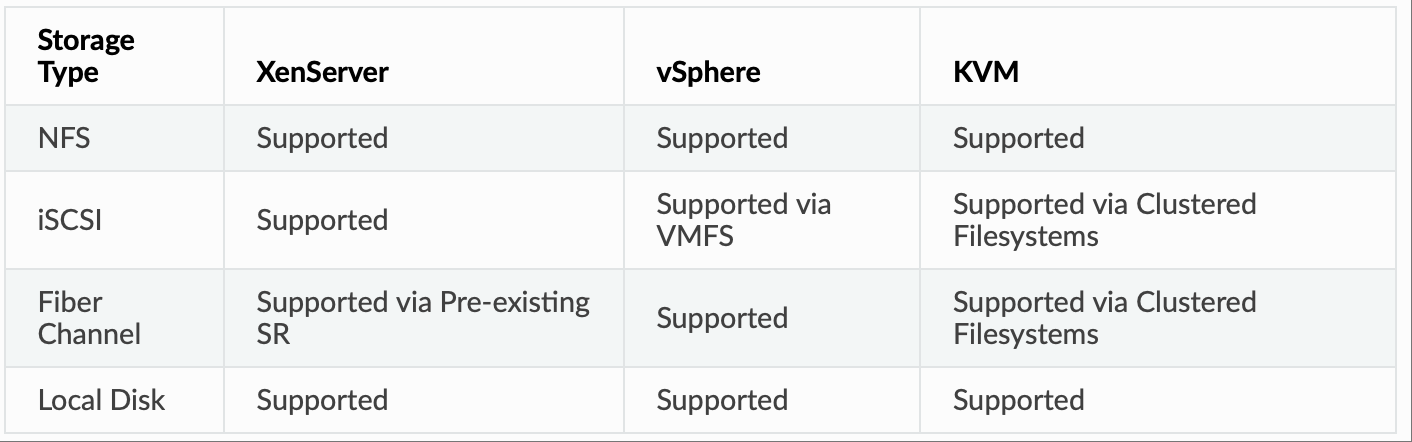Select KVM's Clustered Filesystems cell for iSCSI
The height and width of the screenshot is (442, 1412).
(x=1104, y=220)
